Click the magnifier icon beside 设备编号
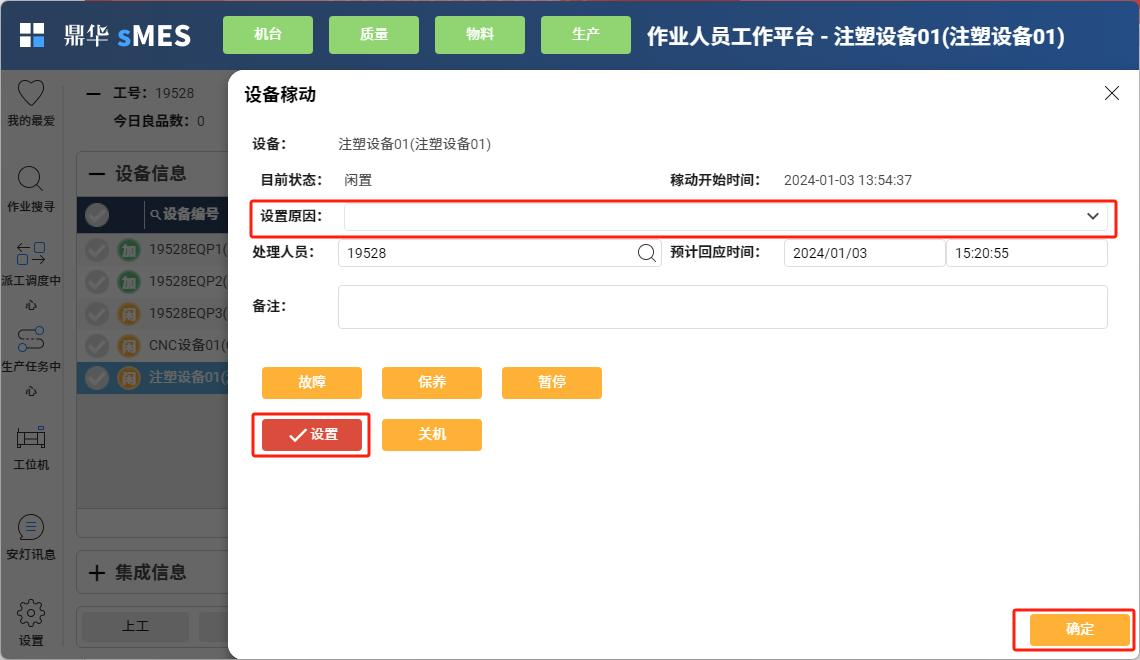This screenshot has width=1140, height=660. (155, 214)
